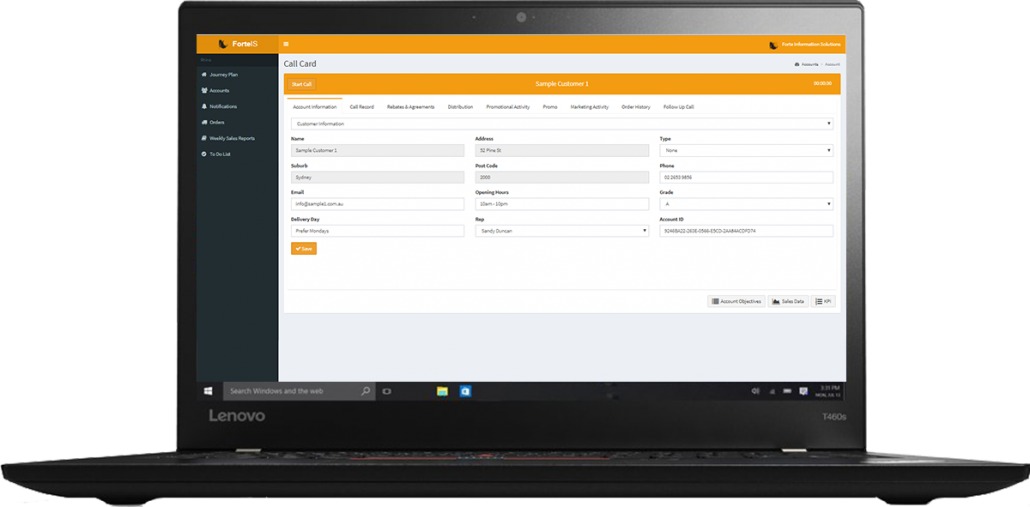Switch to the Call Record tab
This screenshot has width=1030, height=507.
362,106
